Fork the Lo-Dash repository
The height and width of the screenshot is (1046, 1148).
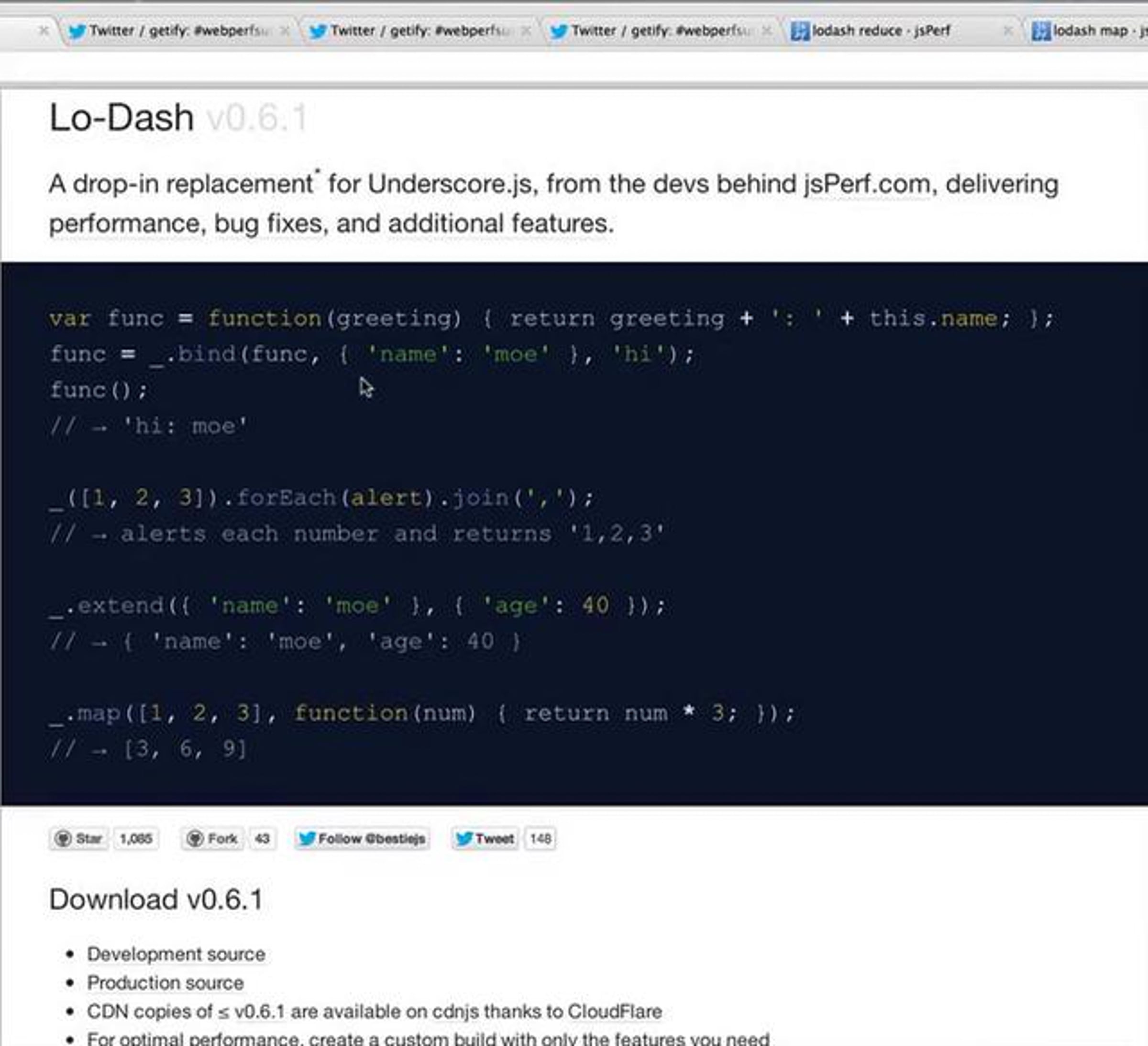click(212, 839)
